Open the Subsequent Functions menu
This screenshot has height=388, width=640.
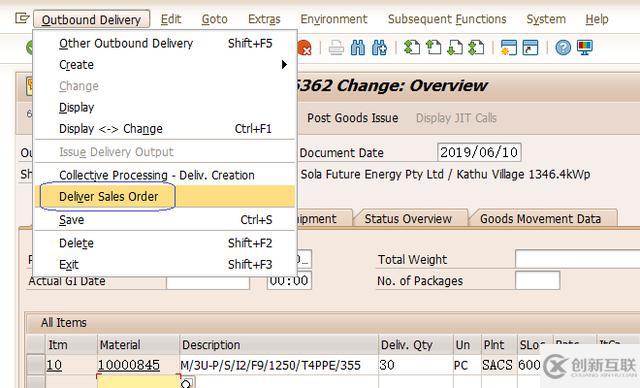tap(447, 19)
